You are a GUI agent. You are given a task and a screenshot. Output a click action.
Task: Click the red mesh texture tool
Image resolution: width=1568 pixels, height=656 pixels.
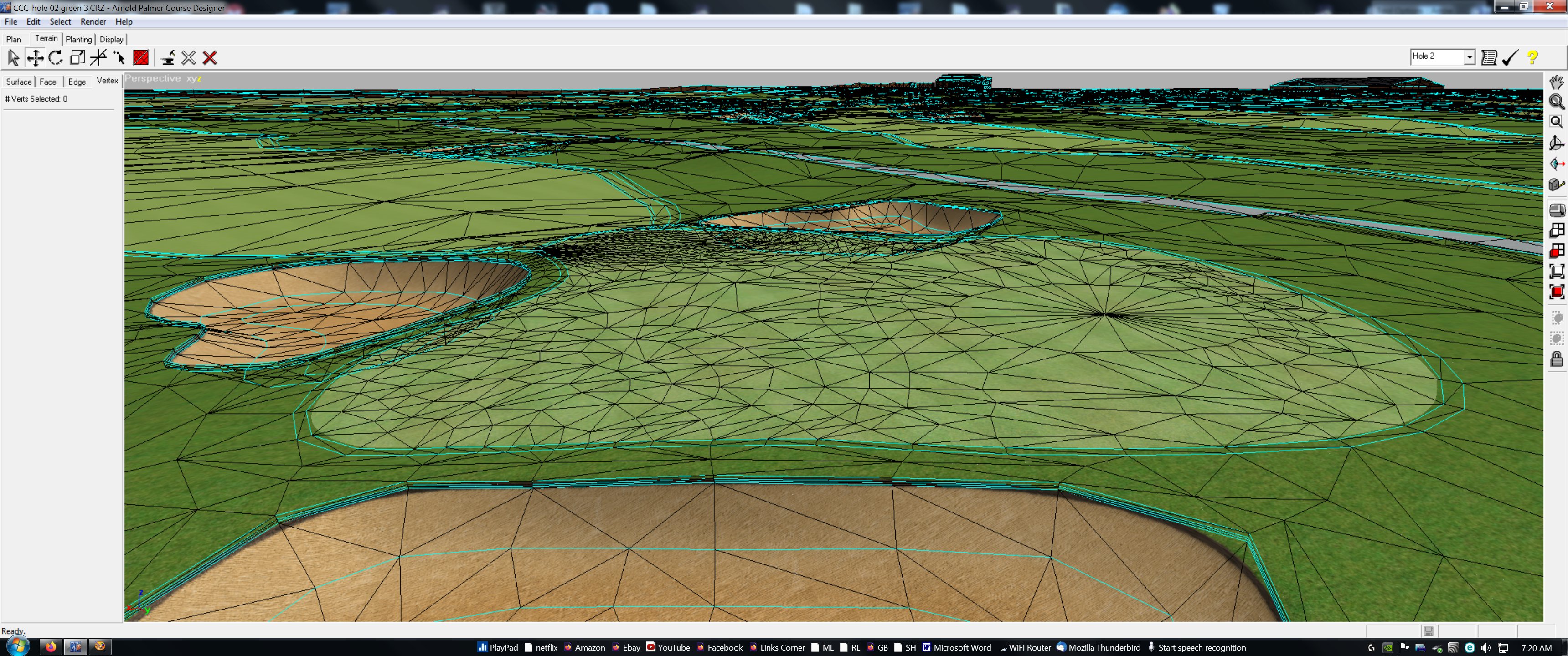coord(140,58)
